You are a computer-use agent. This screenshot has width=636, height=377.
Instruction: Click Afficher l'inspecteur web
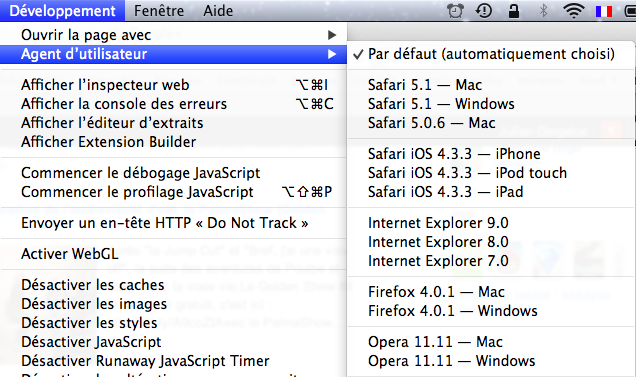point(174,85)
